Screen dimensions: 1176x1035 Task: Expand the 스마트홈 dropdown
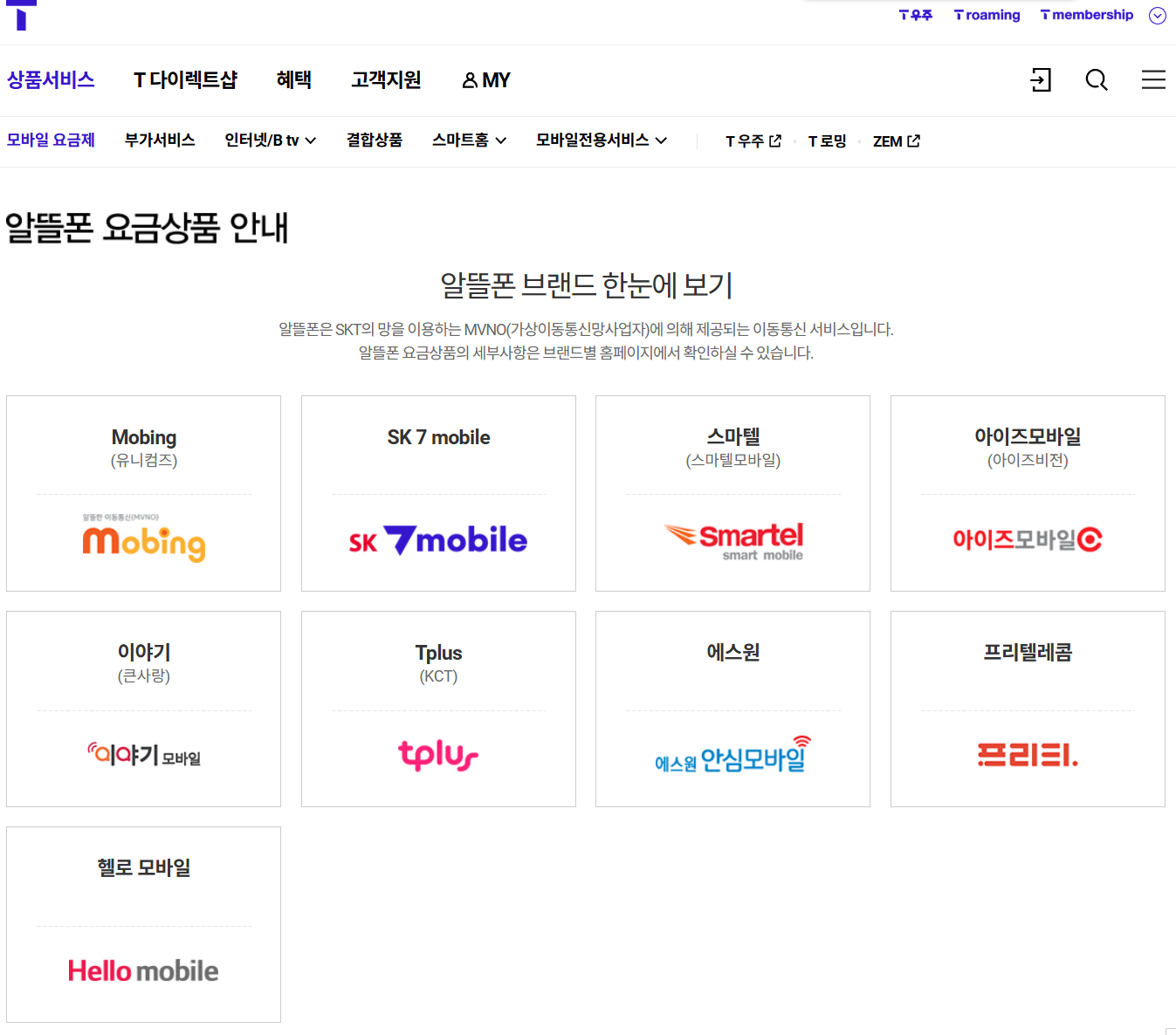click(x=470, y=141)
